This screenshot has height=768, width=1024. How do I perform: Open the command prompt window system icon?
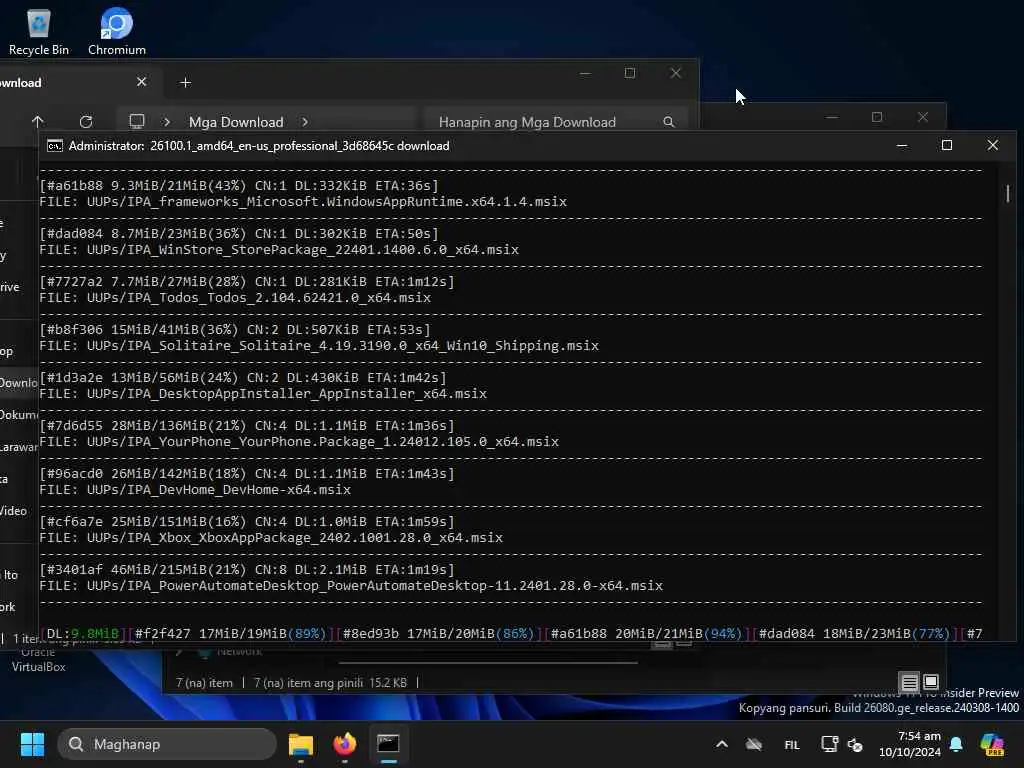(x=55, y=146)
